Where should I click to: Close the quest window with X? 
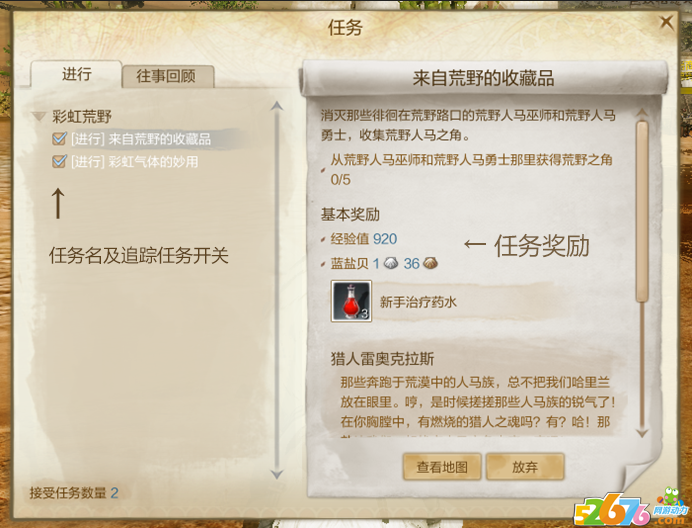click(x=666, y=22)
